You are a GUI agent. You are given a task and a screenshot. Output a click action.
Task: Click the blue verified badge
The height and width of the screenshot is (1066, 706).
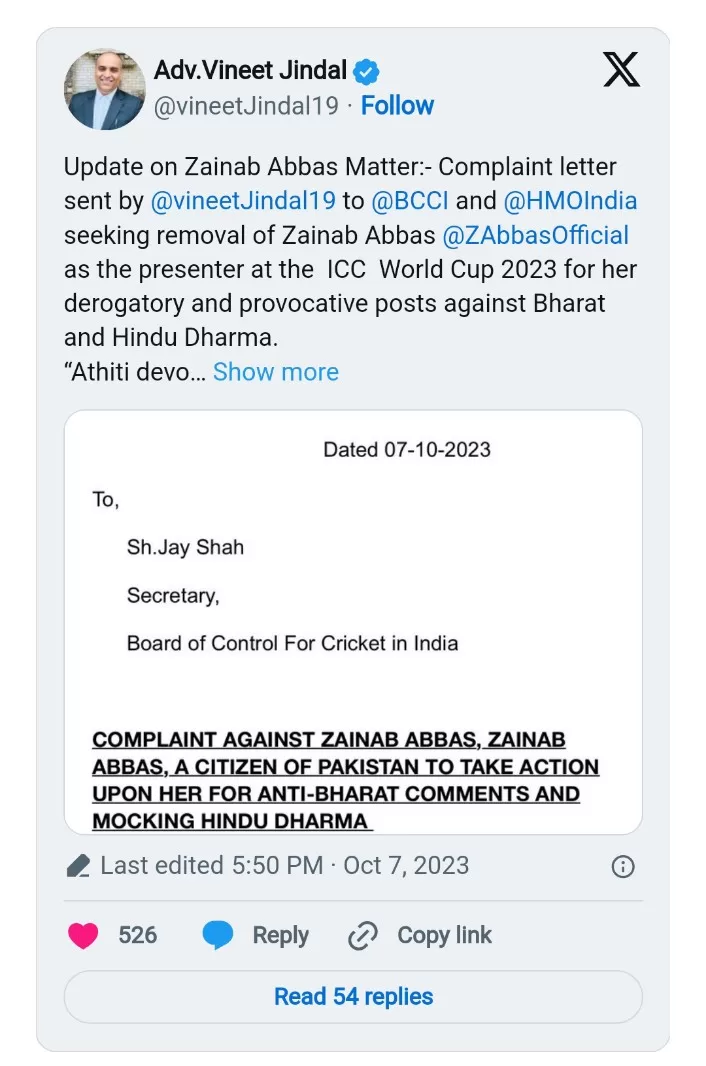367,72
